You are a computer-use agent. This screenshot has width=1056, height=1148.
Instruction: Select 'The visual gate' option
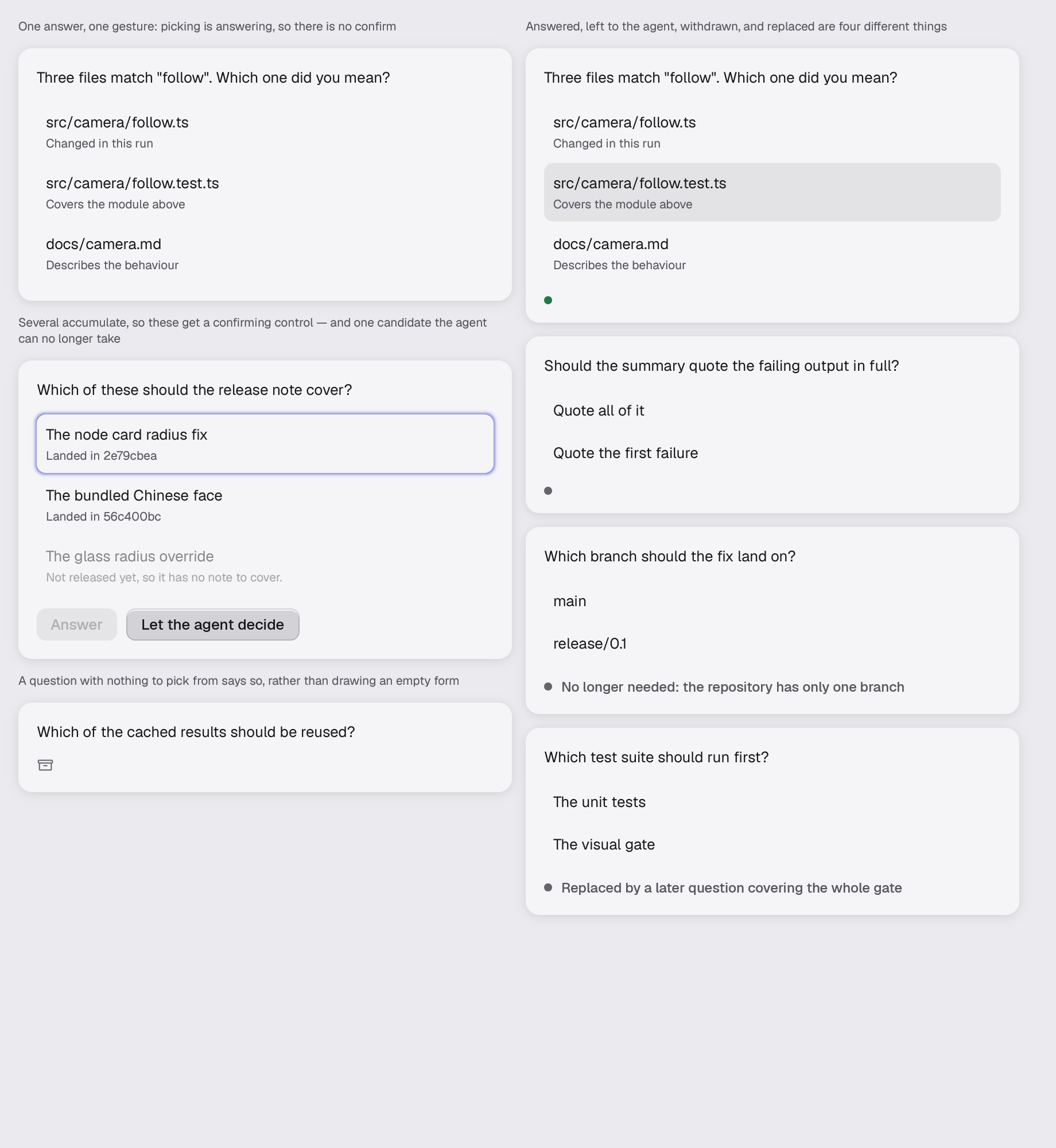(772, 844)
